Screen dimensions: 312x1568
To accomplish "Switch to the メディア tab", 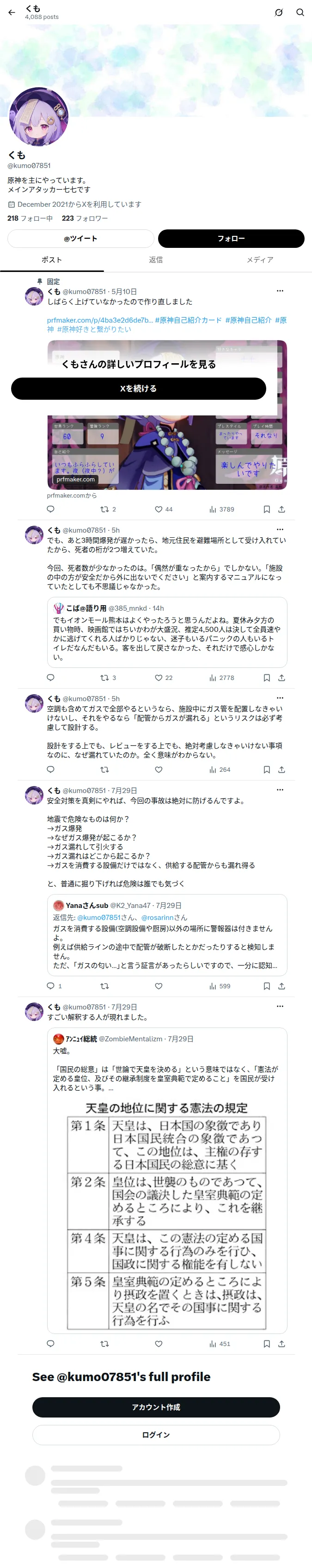I will click(260, 260).
